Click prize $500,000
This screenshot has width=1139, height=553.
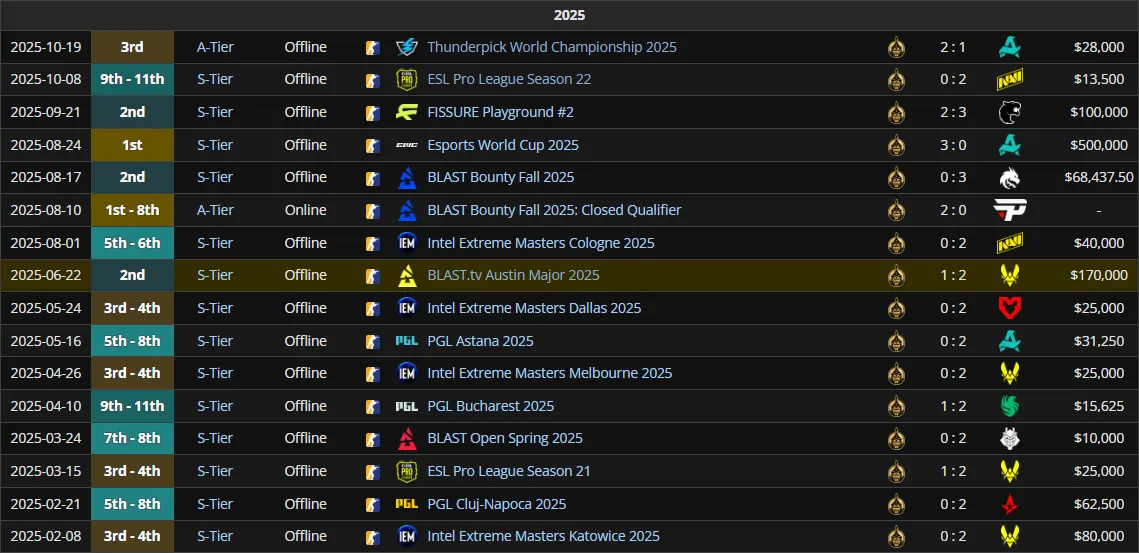pyautogui.click(x=1099, y=145)
